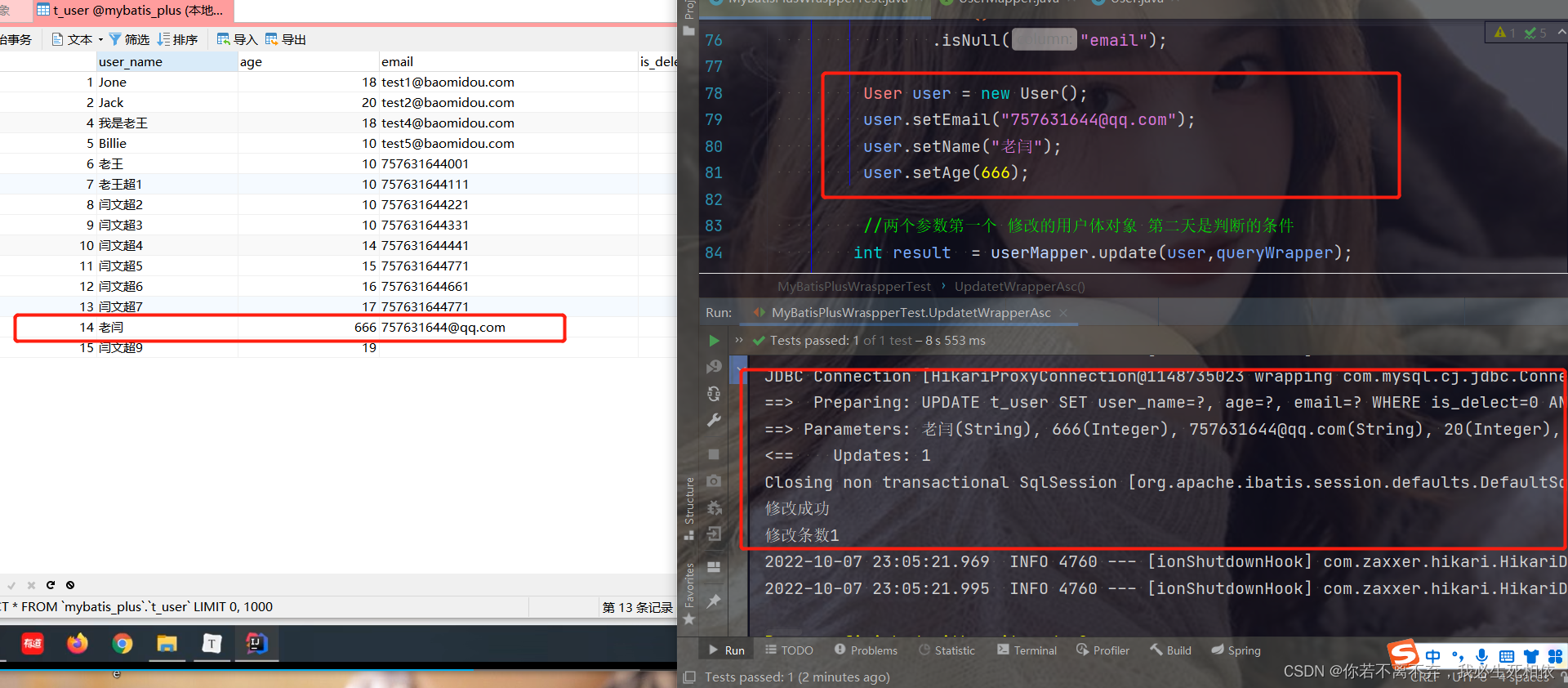Toggle auto-test in the Run panel
Viewport: 1568px width, 688px height.
714,394
